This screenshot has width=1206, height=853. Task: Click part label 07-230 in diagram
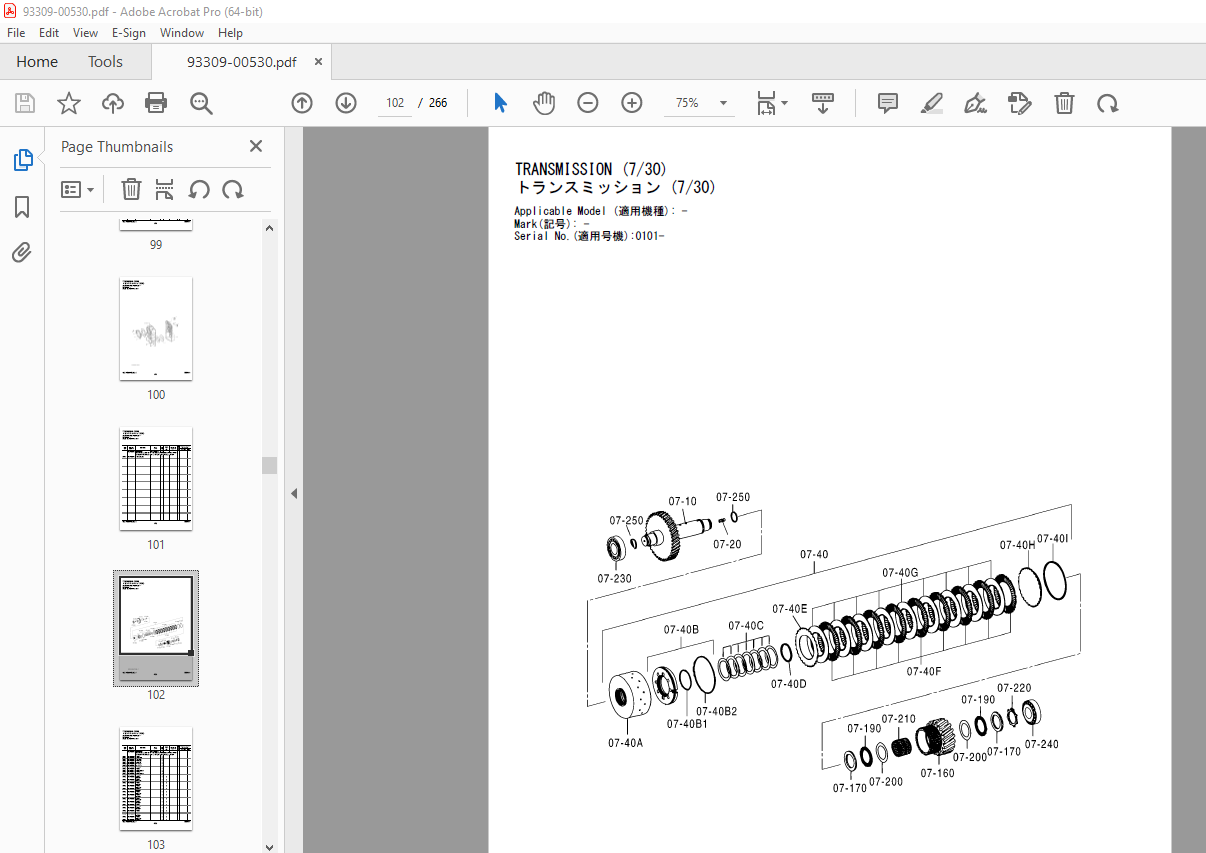coord(615,579)
